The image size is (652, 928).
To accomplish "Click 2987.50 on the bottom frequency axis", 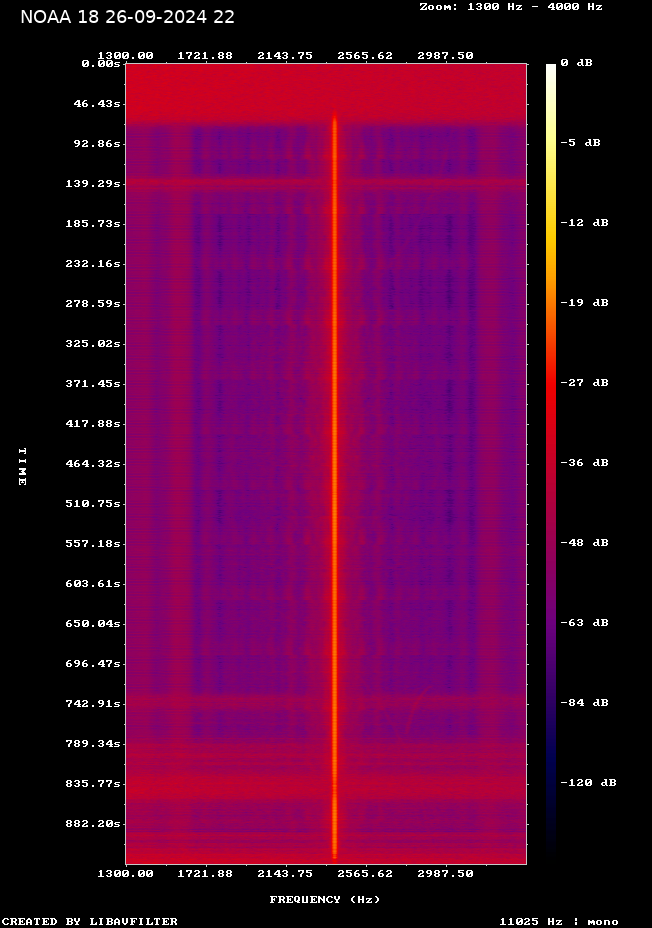I will [x=445, y=873].
